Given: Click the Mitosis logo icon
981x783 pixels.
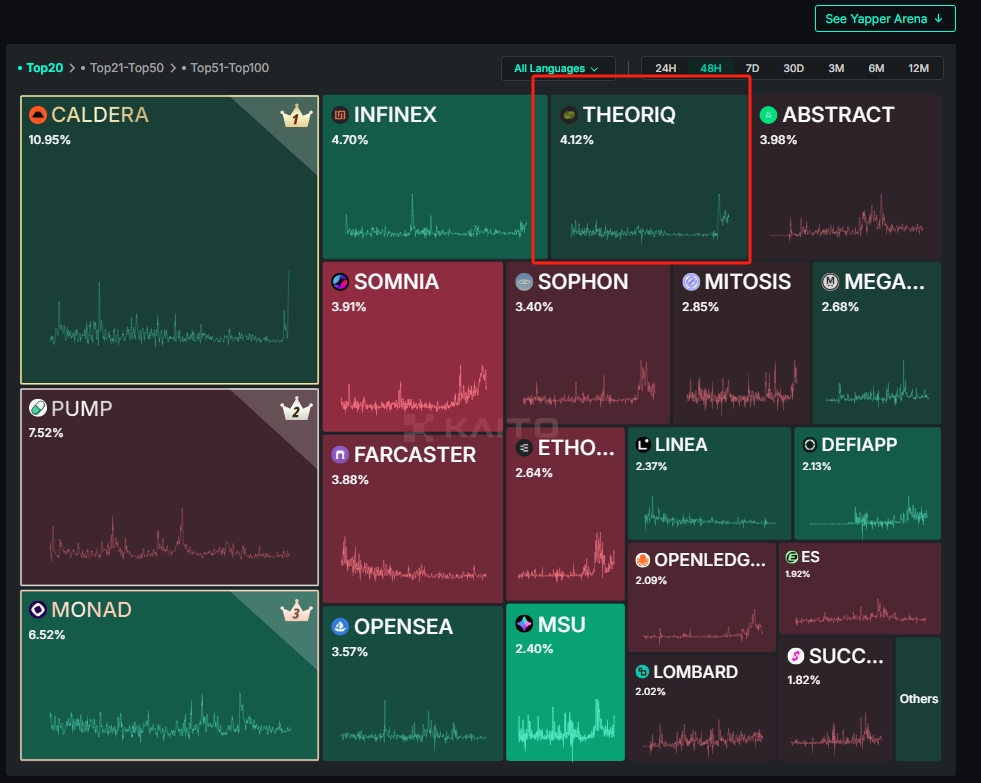Looking at the screenshot, I should click(691, 282).
